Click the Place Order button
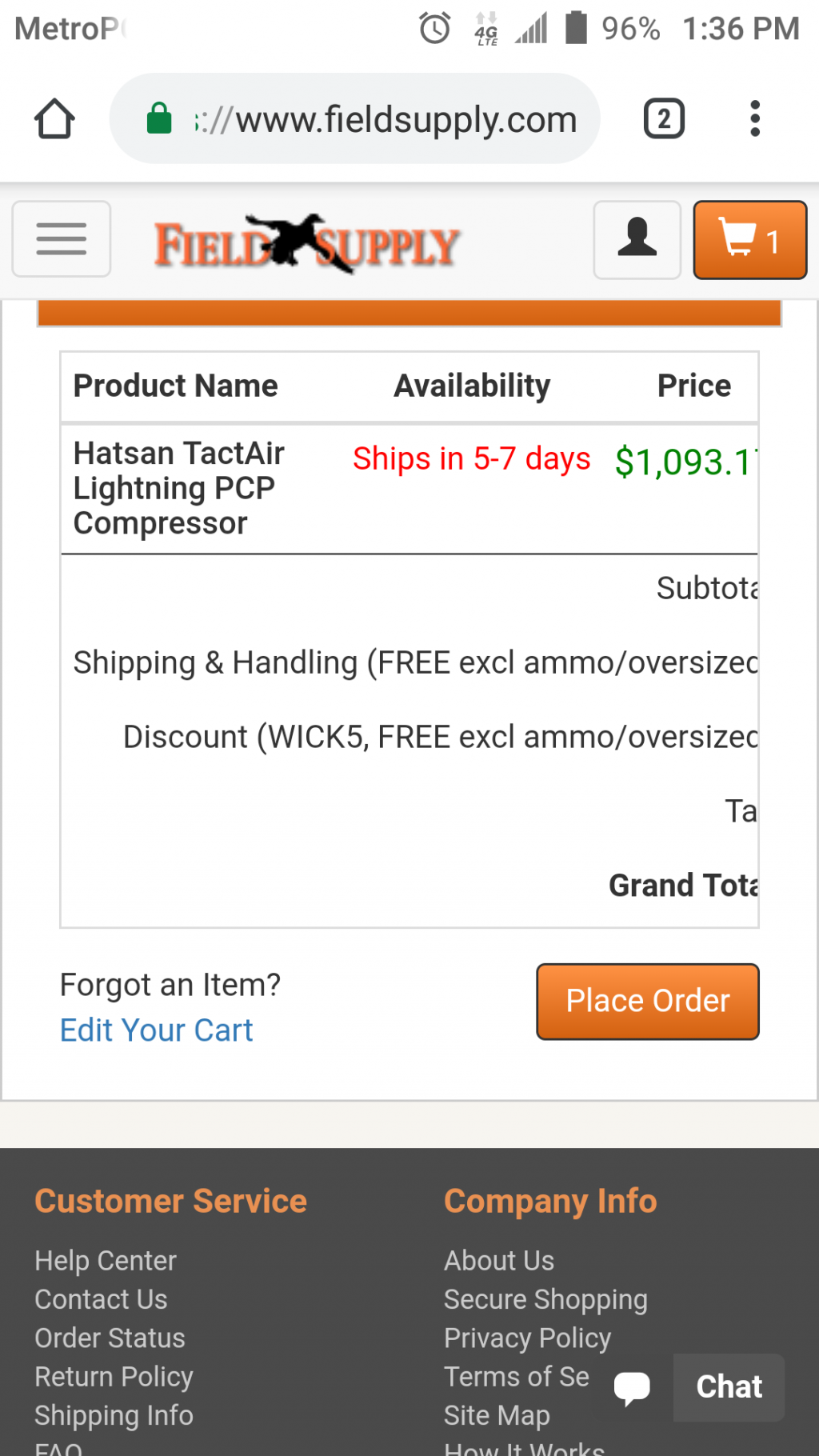The image size is (819, 1456). point(647,1001)
